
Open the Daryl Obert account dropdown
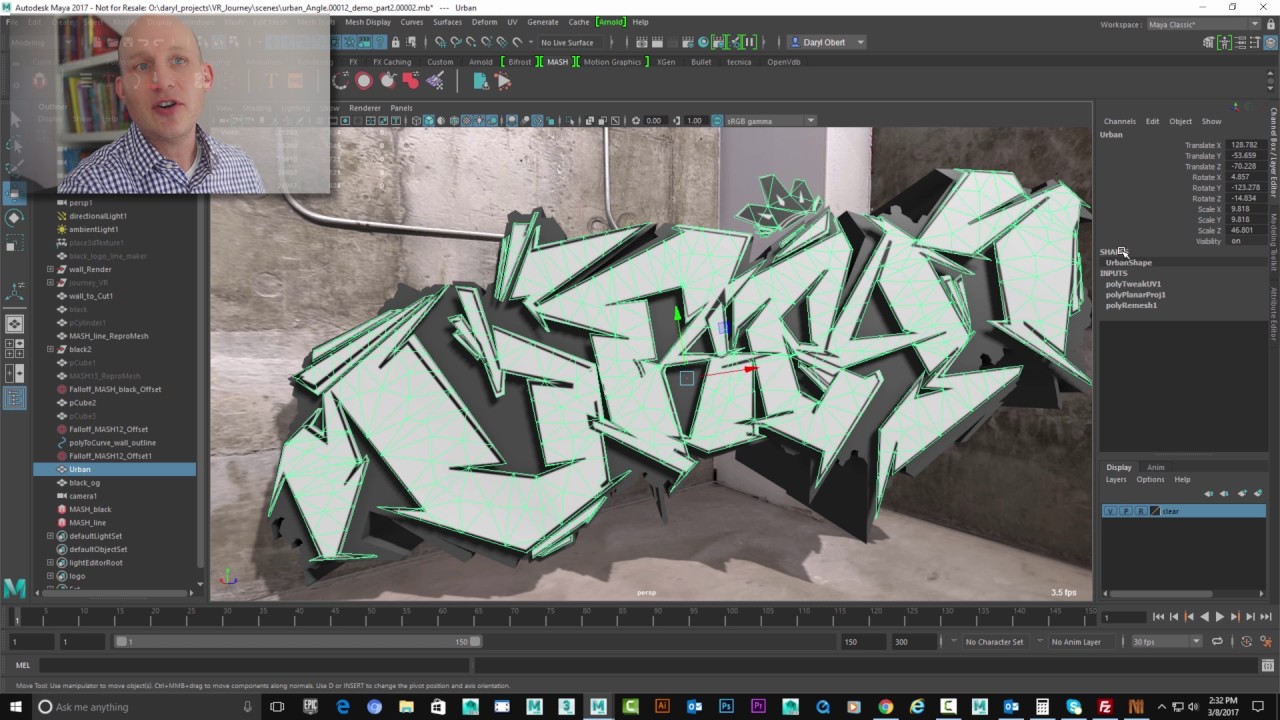(827, 42)
